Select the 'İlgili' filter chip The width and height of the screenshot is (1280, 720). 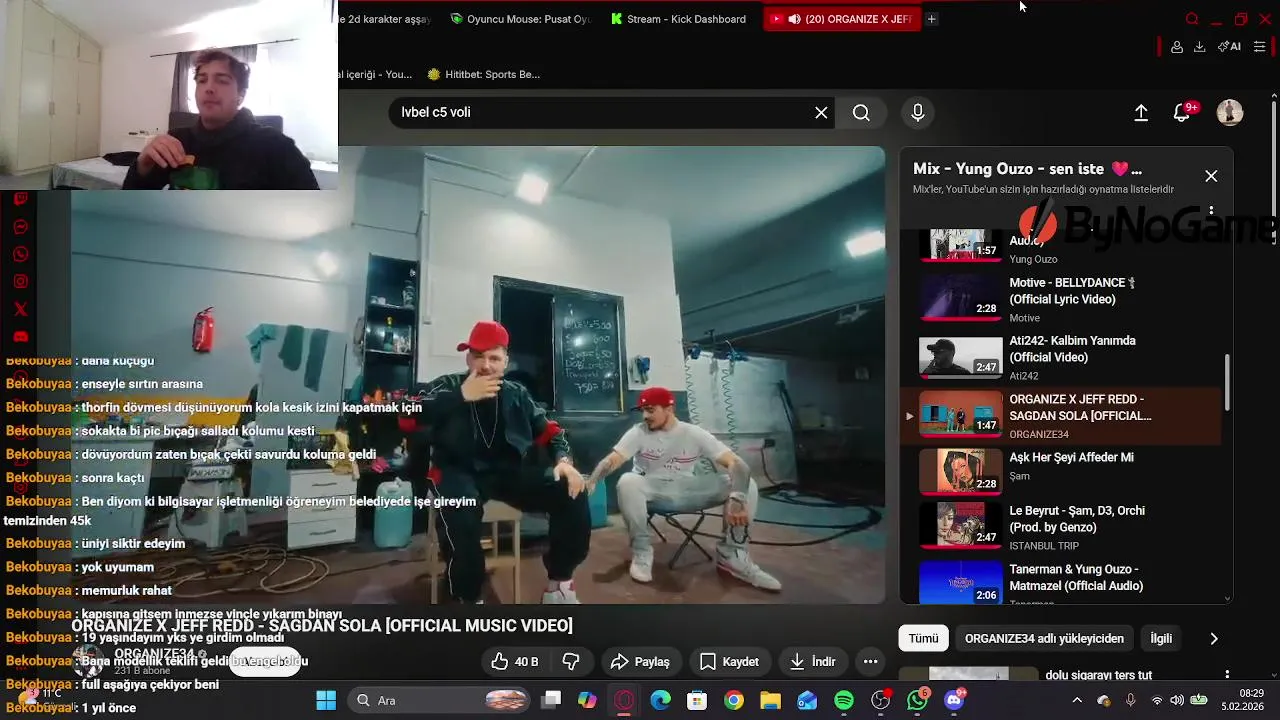1161,638
